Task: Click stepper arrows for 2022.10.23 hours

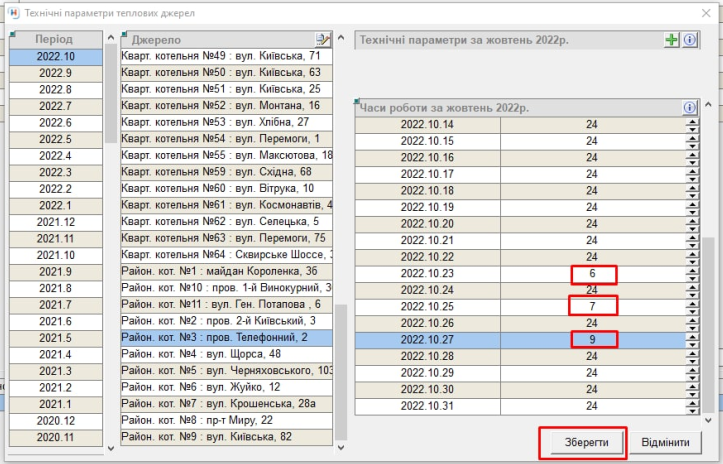Action: pyautogui.click(x=690, y=274)
